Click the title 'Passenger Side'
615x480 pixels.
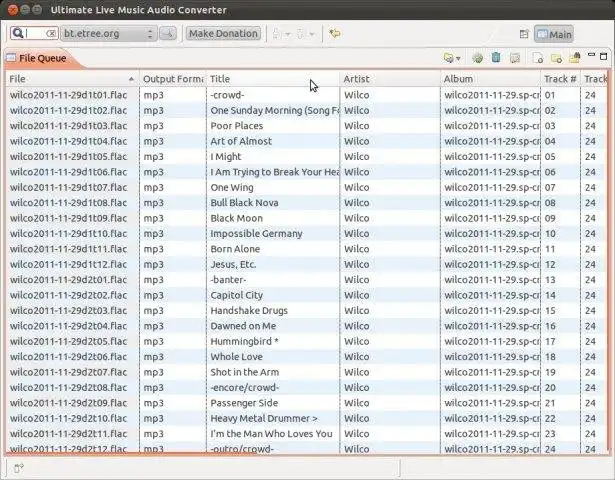click(244, 403)
